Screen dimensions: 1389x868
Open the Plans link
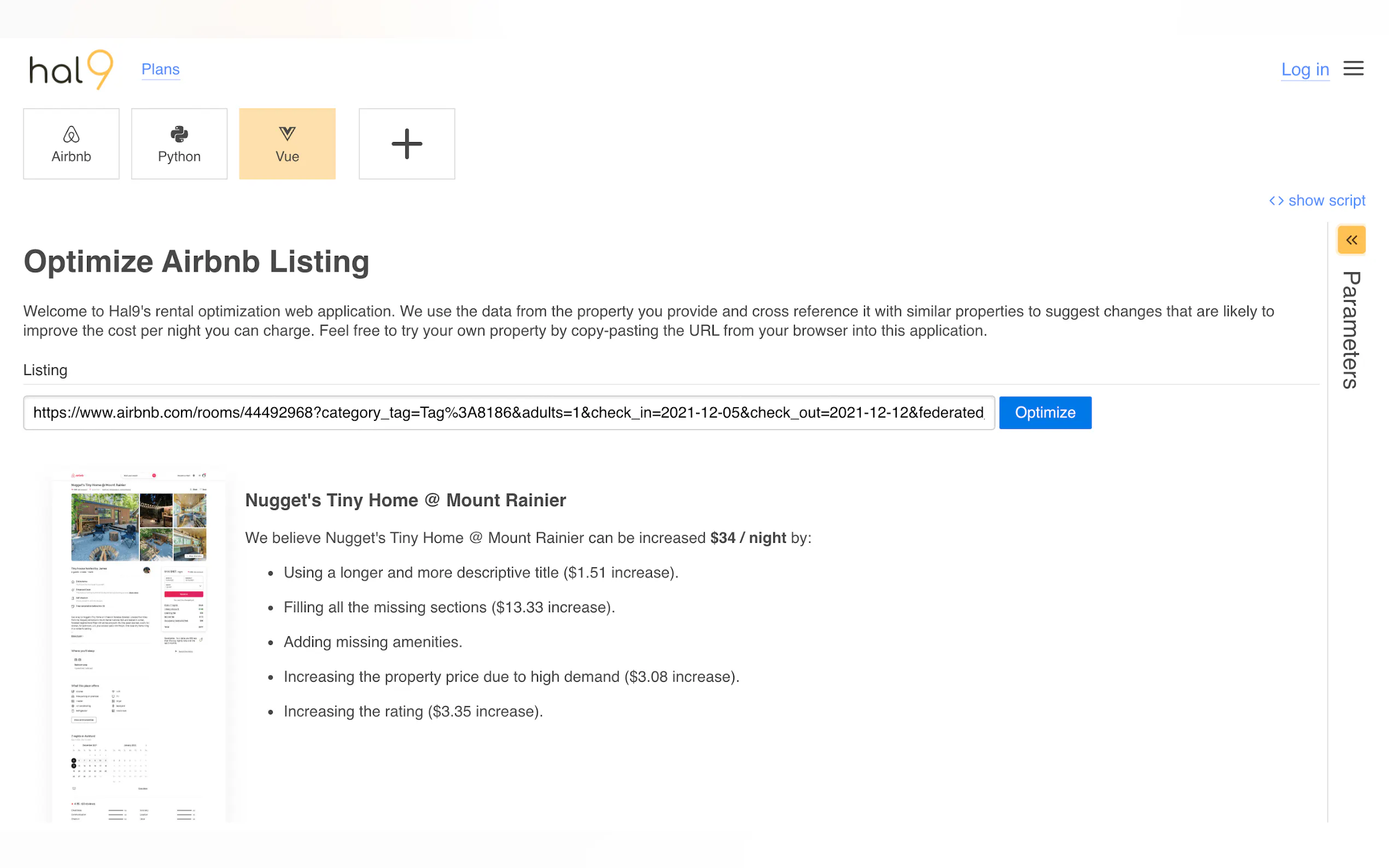point(160,69)
